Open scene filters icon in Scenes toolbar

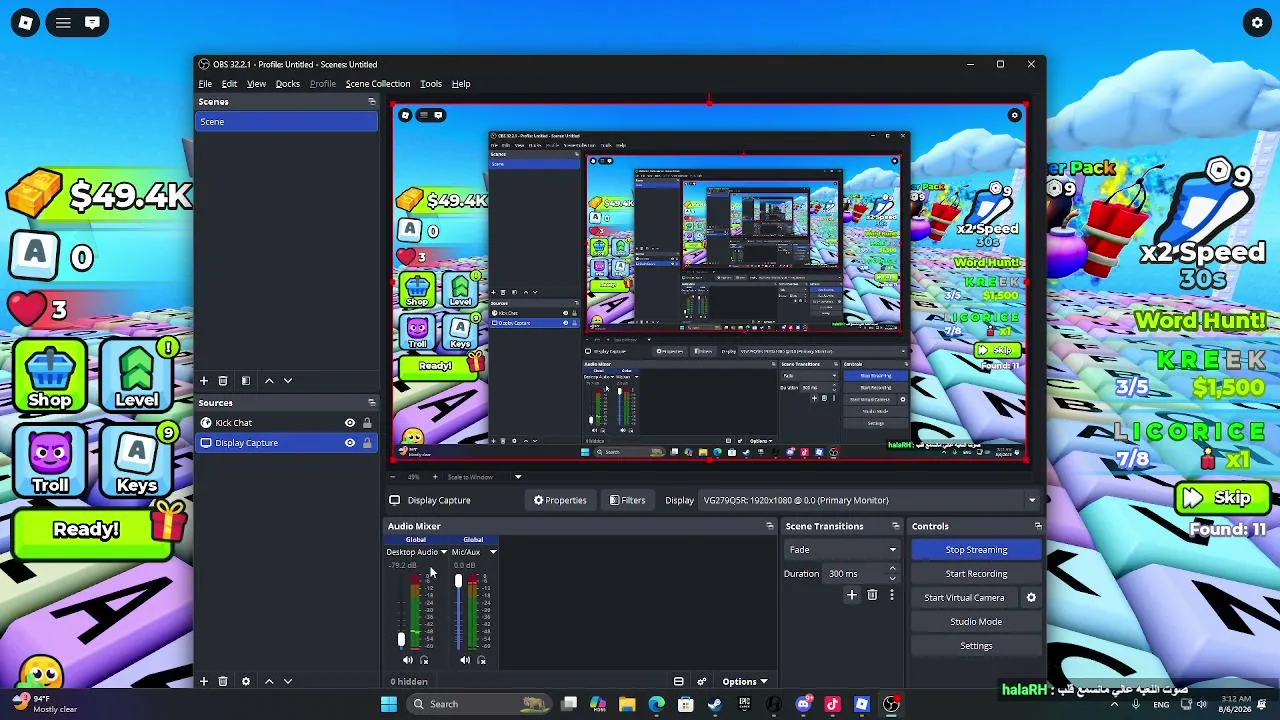point(246,381)
